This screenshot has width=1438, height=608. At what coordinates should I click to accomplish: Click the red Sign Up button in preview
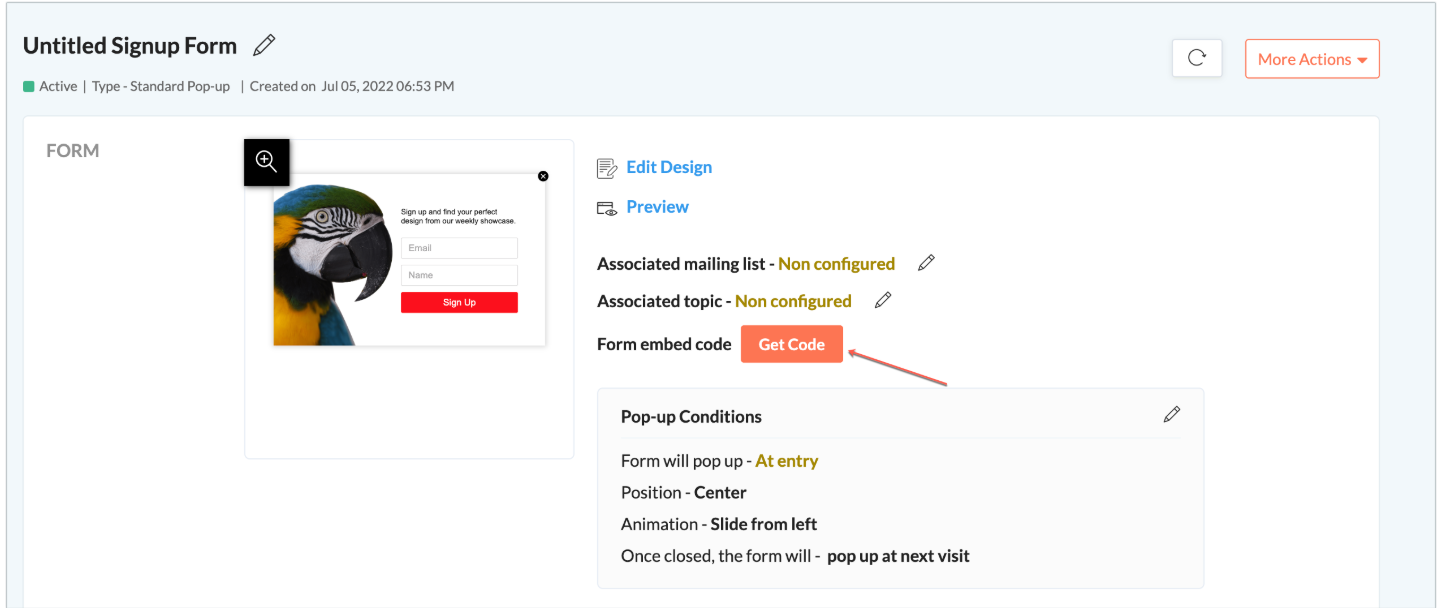459,302
